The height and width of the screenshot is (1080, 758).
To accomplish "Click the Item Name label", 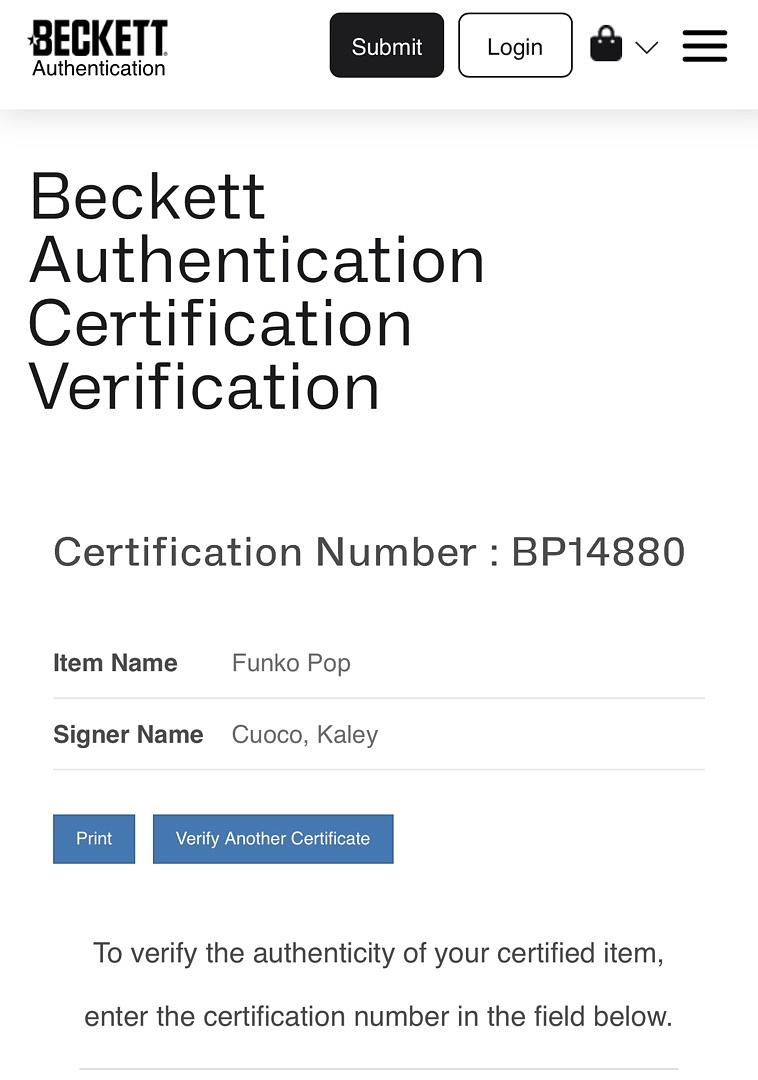I will pos(115,663).
